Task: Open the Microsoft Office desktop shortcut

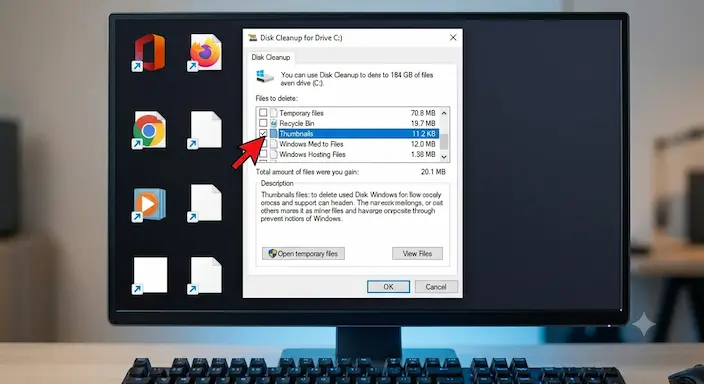Action: pos(150,52)
